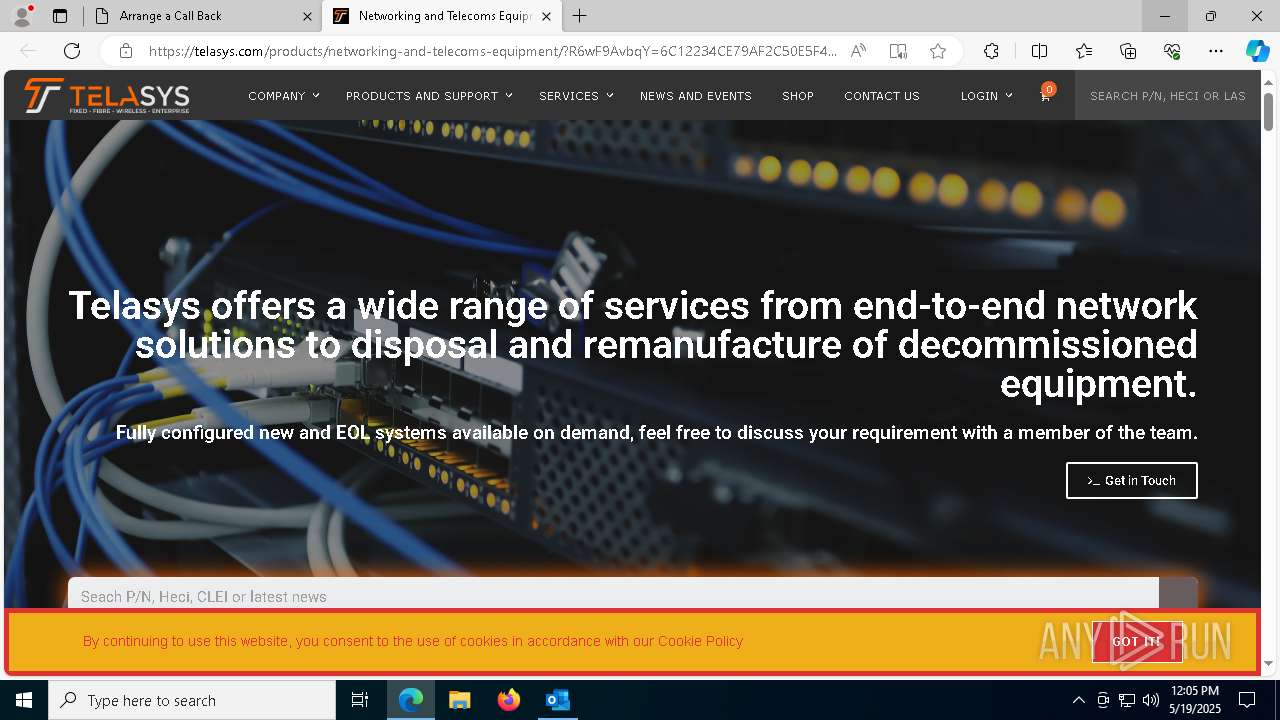Open News and Events page
The image size is (1280, 720).
point(696,96)
